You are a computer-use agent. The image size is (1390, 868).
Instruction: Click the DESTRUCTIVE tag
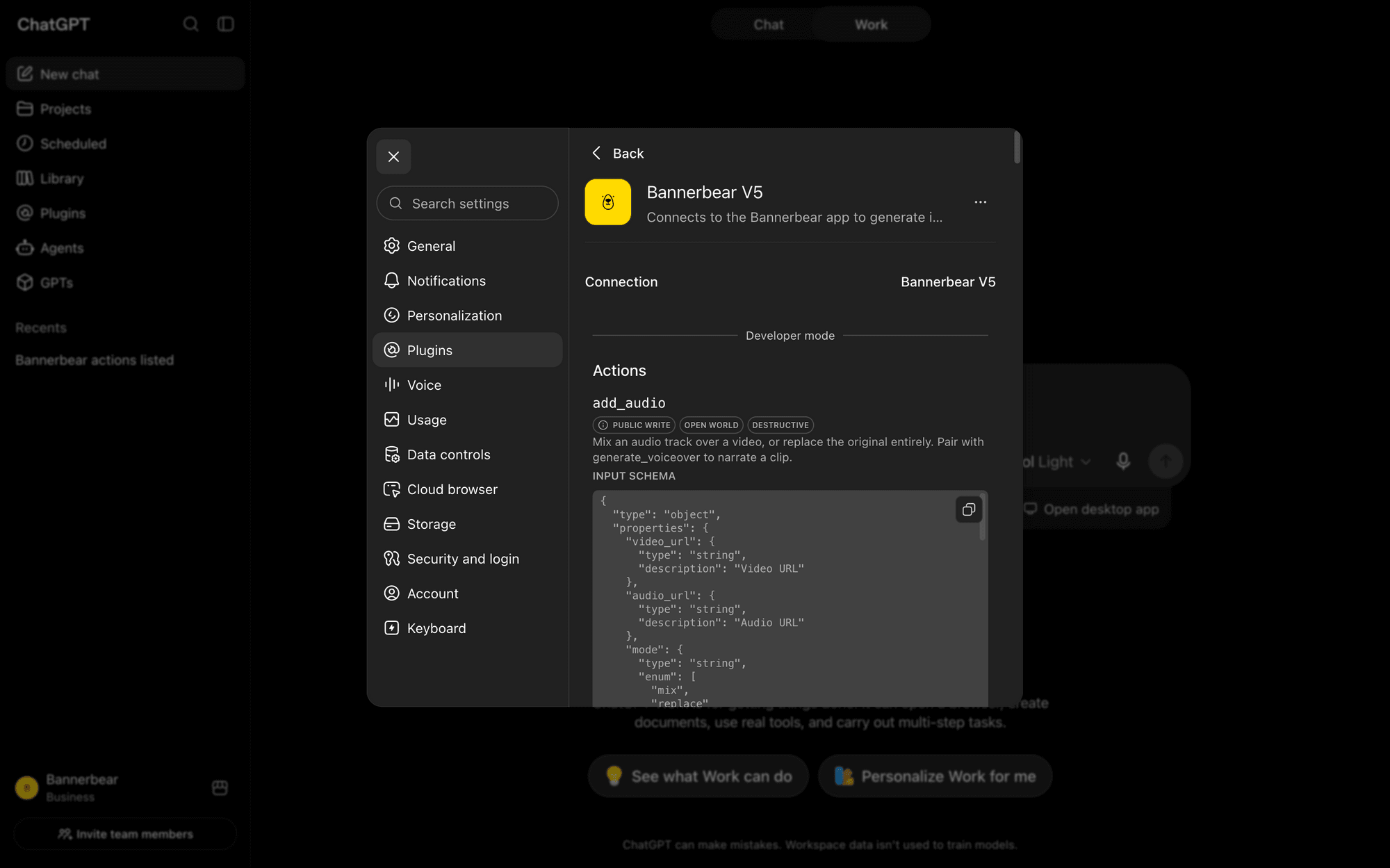coord(780,425)
